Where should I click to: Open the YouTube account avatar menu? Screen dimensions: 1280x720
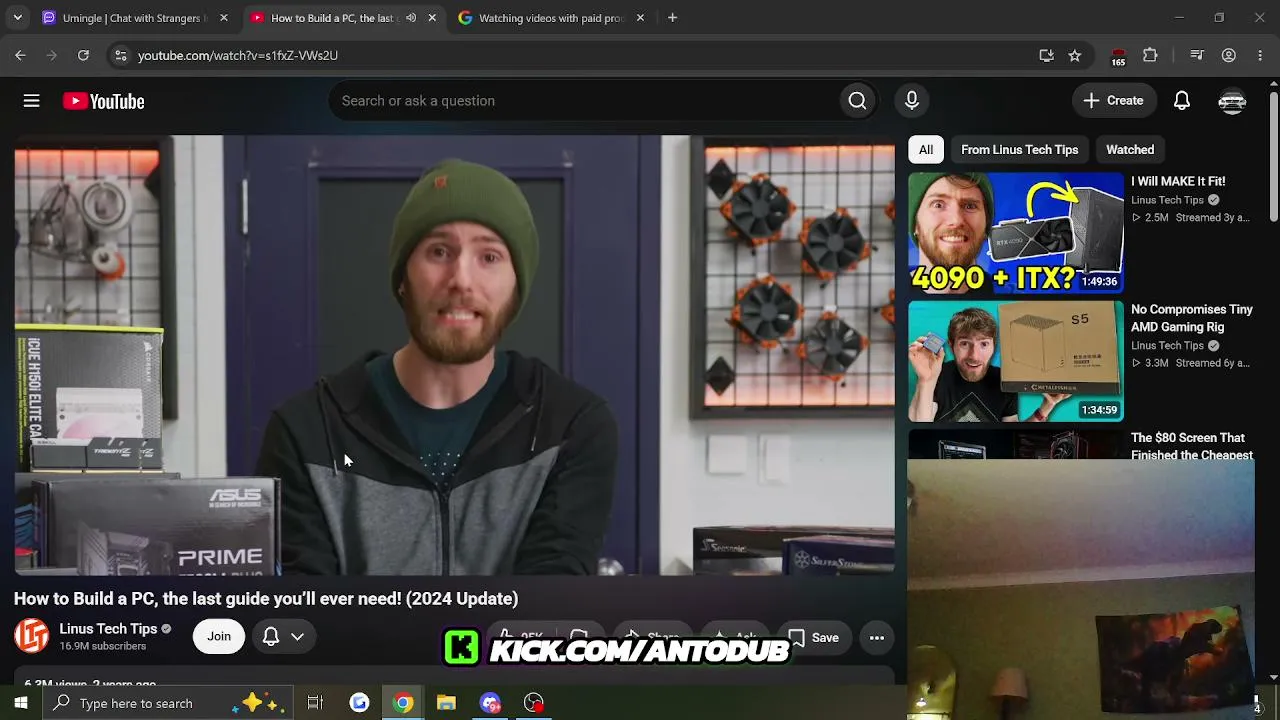coord(1232,101)
